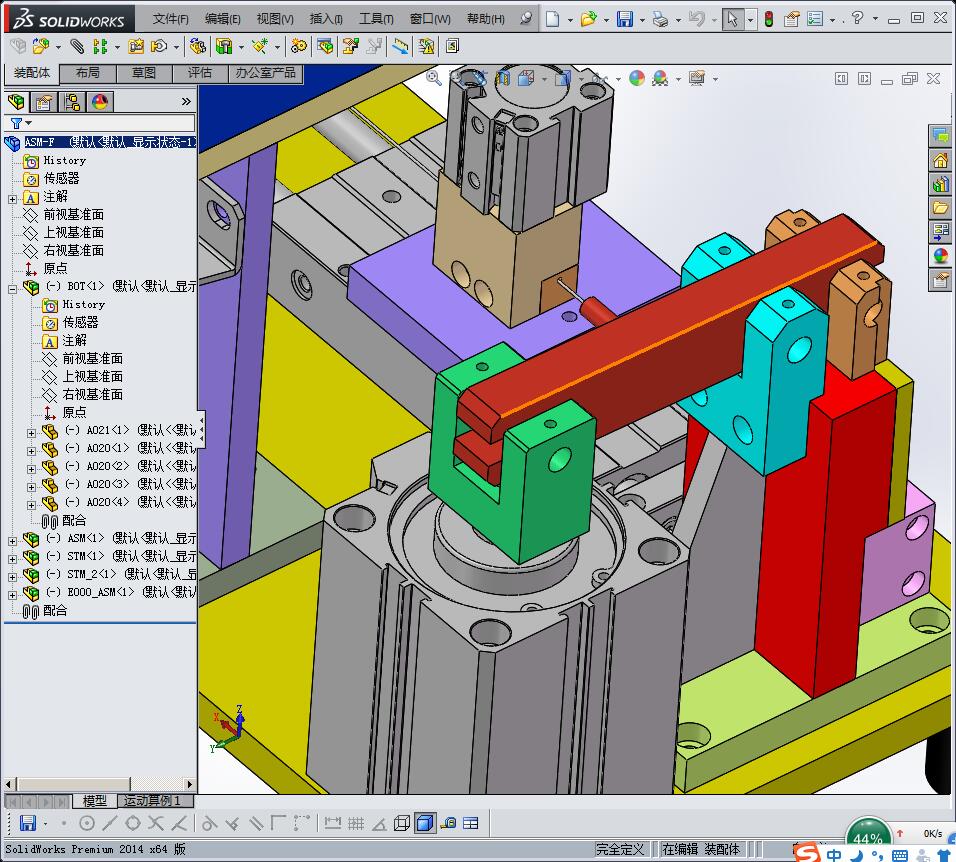Screen dimensions: 956x862
Task: Click the Move Component icon
Action: (x=159, y=46)
